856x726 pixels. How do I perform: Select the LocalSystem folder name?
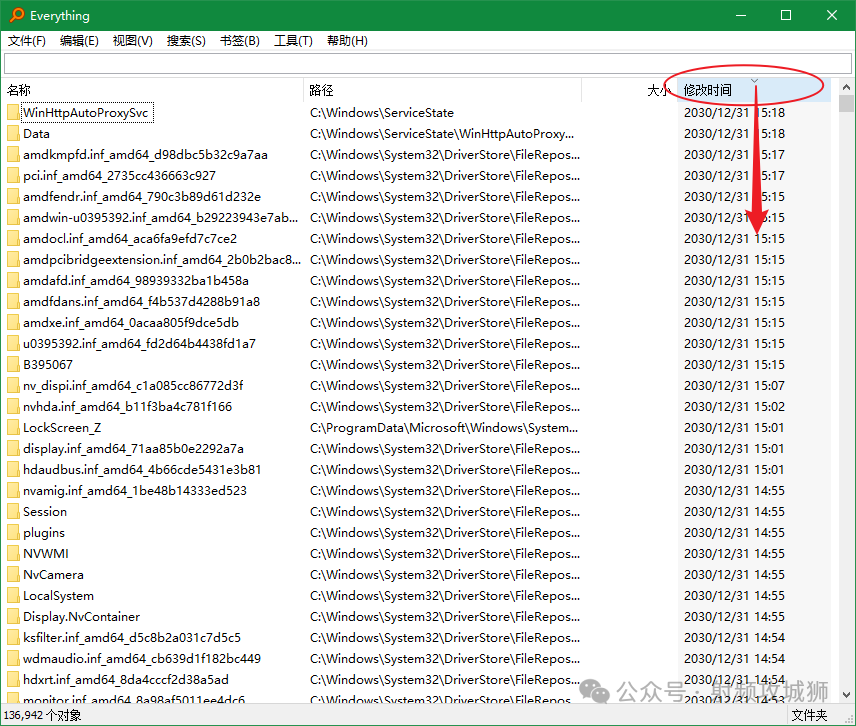(x=58, y=596)
